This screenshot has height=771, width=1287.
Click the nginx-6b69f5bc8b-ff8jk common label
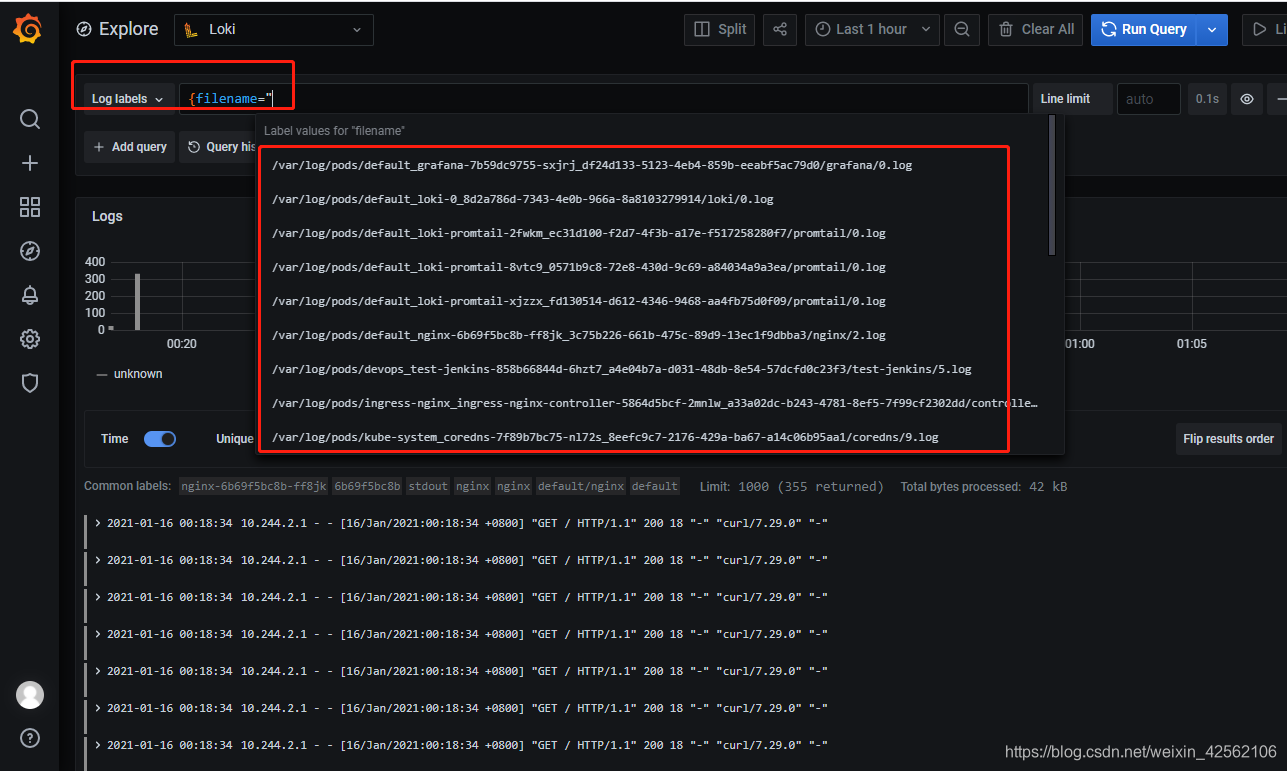(253, 487)
